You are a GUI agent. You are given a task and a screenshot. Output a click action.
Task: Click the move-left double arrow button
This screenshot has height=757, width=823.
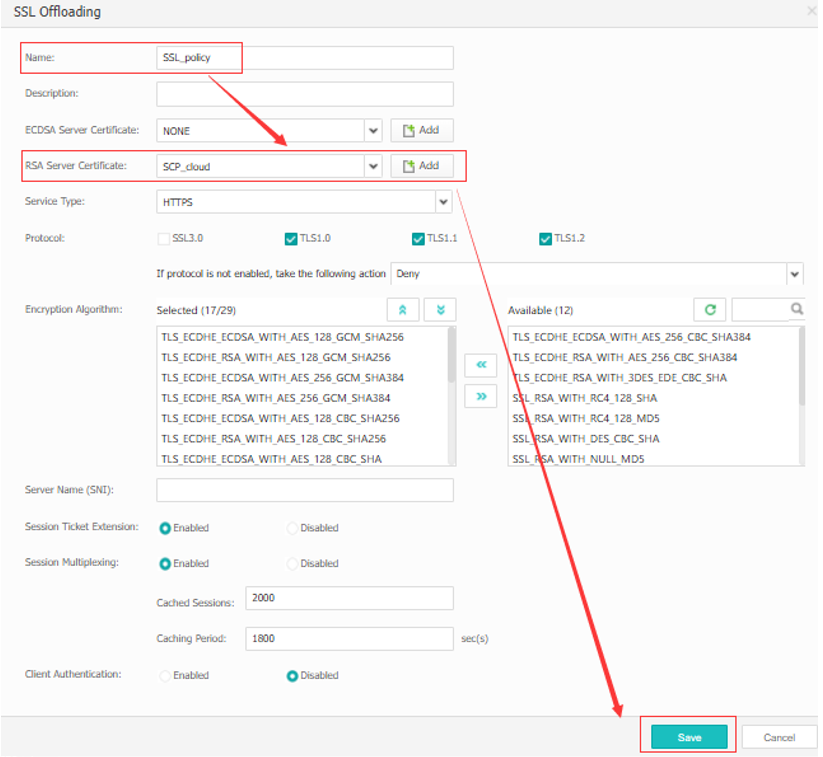[x=481, y=365]
